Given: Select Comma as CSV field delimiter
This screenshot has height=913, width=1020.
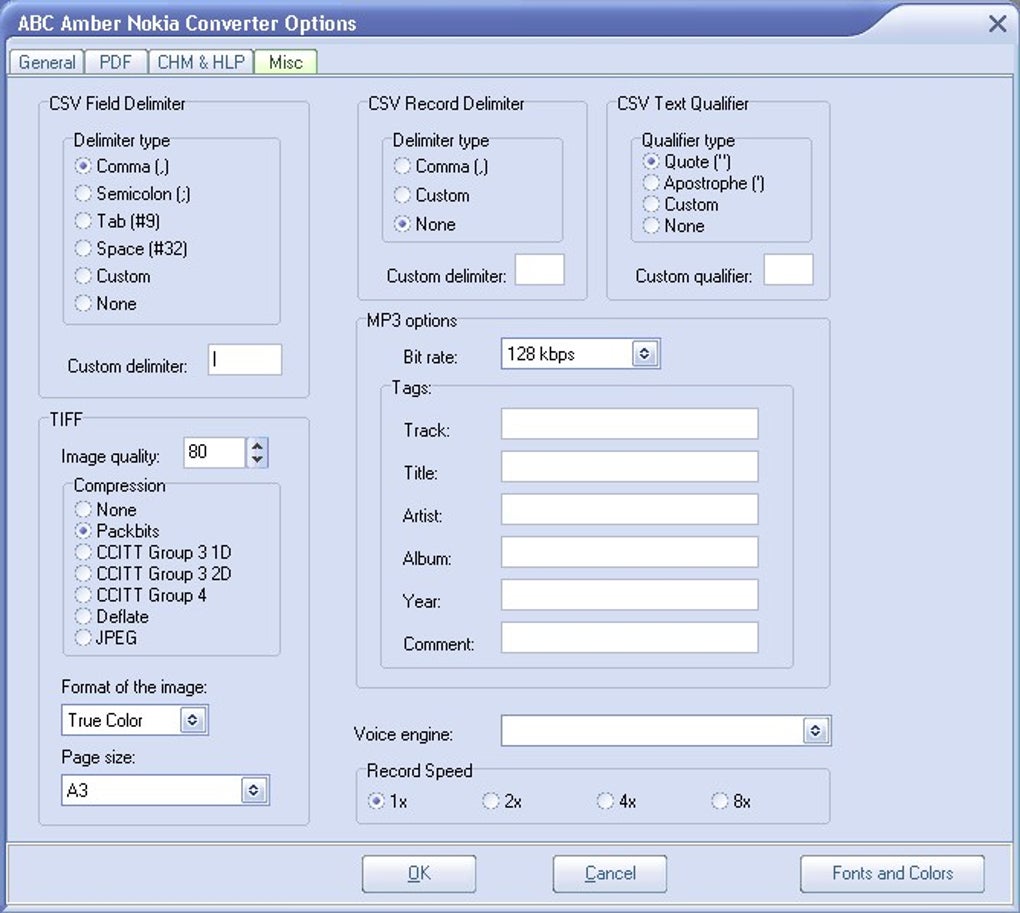Looking at the screenshot, I should (122, 166).
